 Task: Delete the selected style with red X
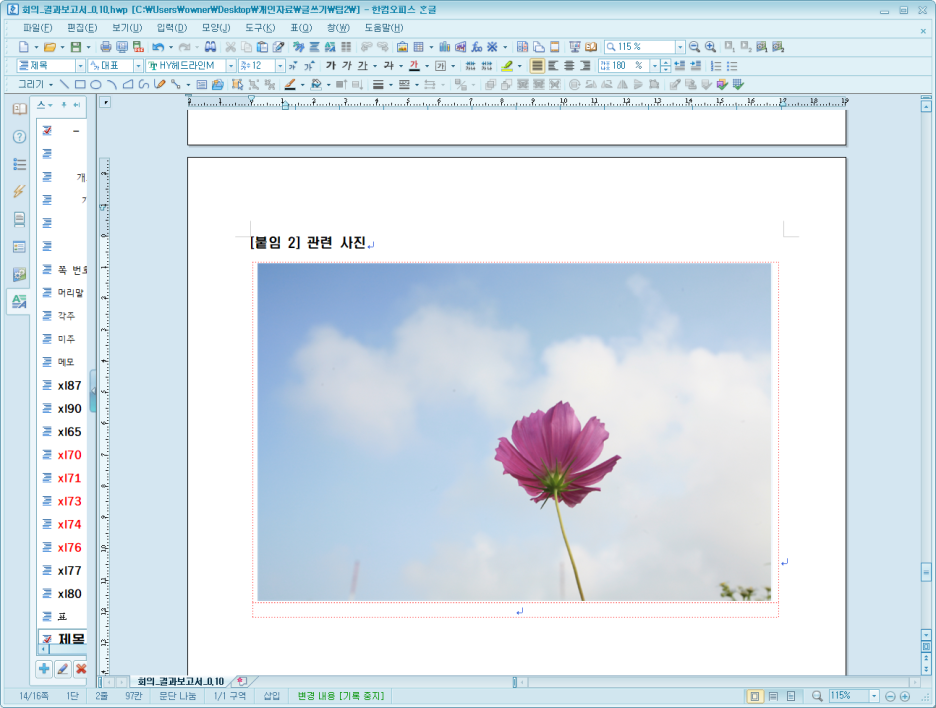coord(81,669)
